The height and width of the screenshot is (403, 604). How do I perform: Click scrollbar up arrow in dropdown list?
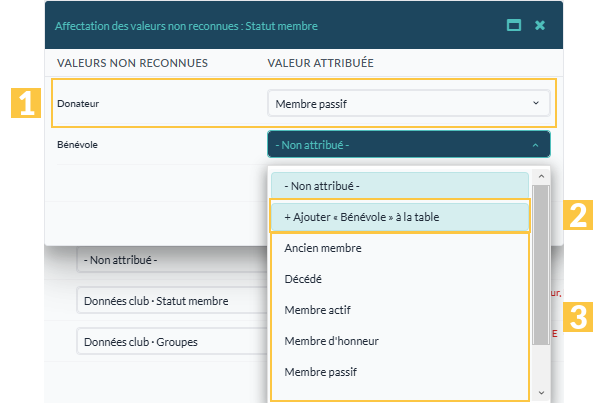pos(541,176)
